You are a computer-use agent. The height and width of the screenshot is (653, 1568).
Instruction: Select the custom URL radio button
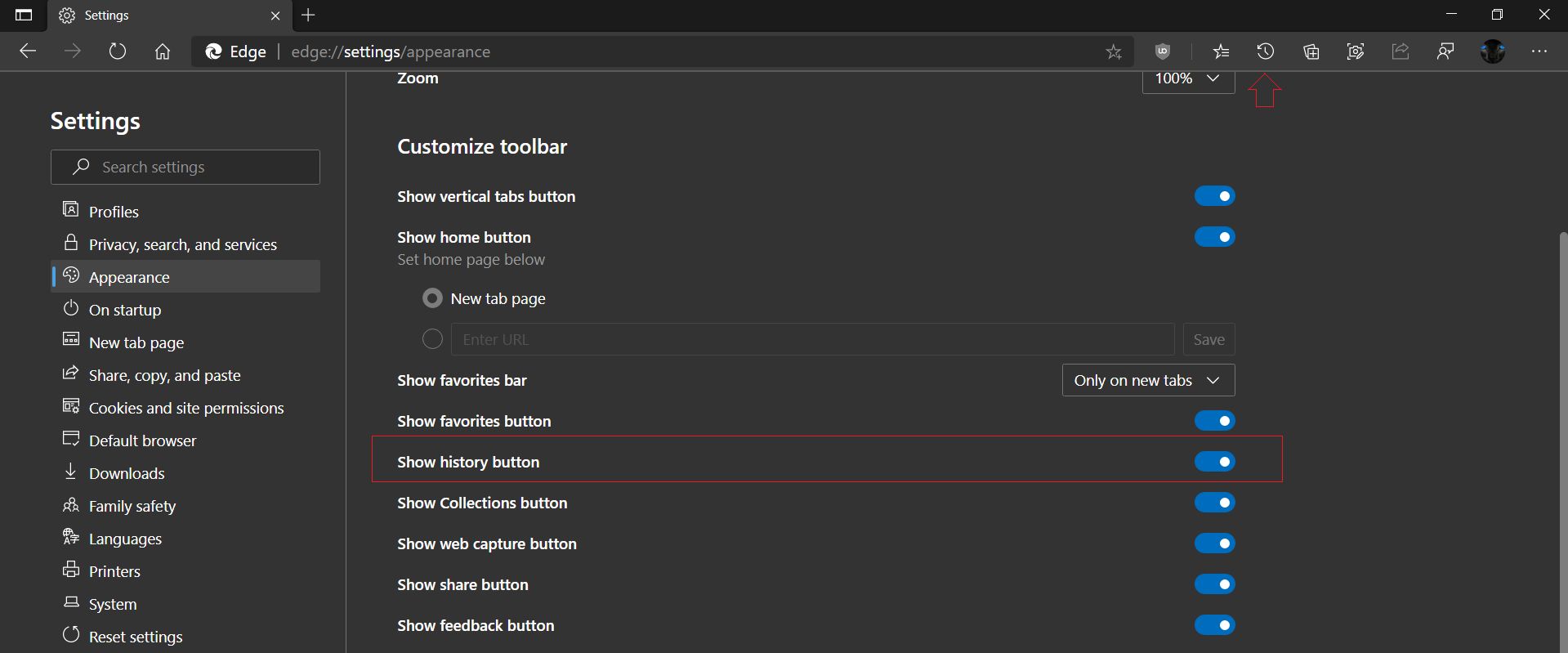[432, 339]
